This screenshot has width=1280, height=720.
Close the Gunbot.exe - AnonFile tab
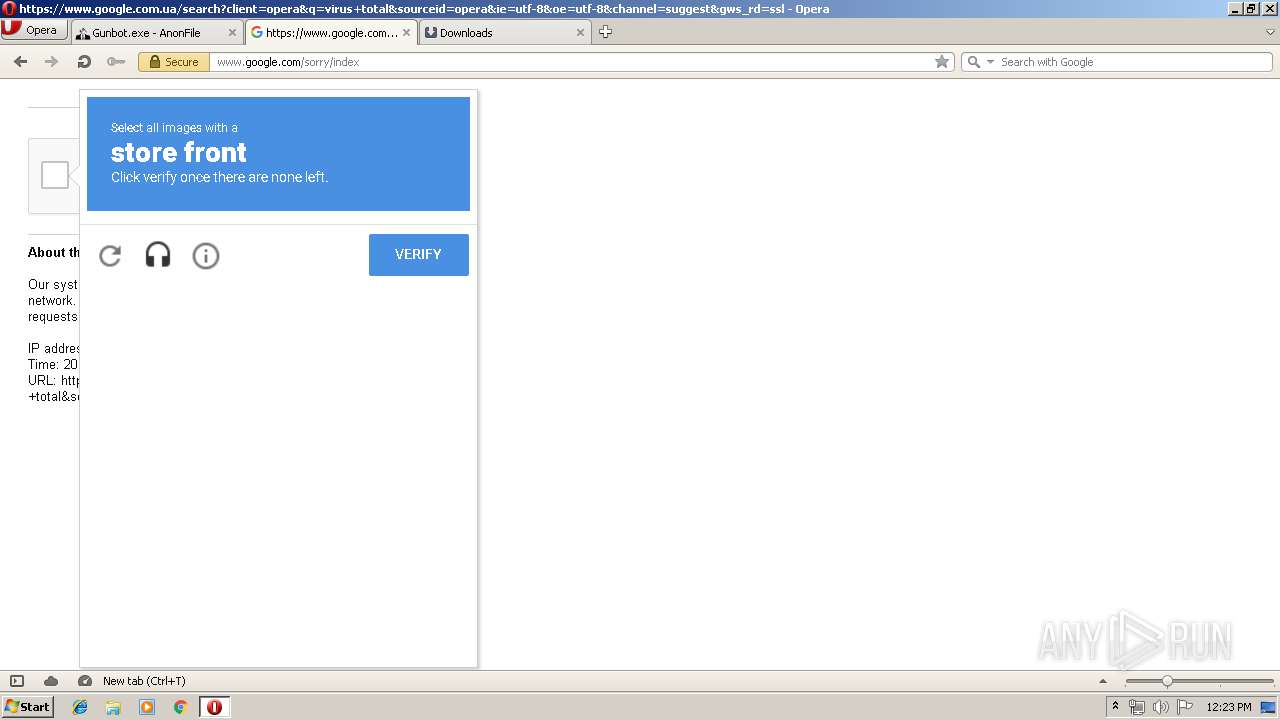(x=232, y=33)
